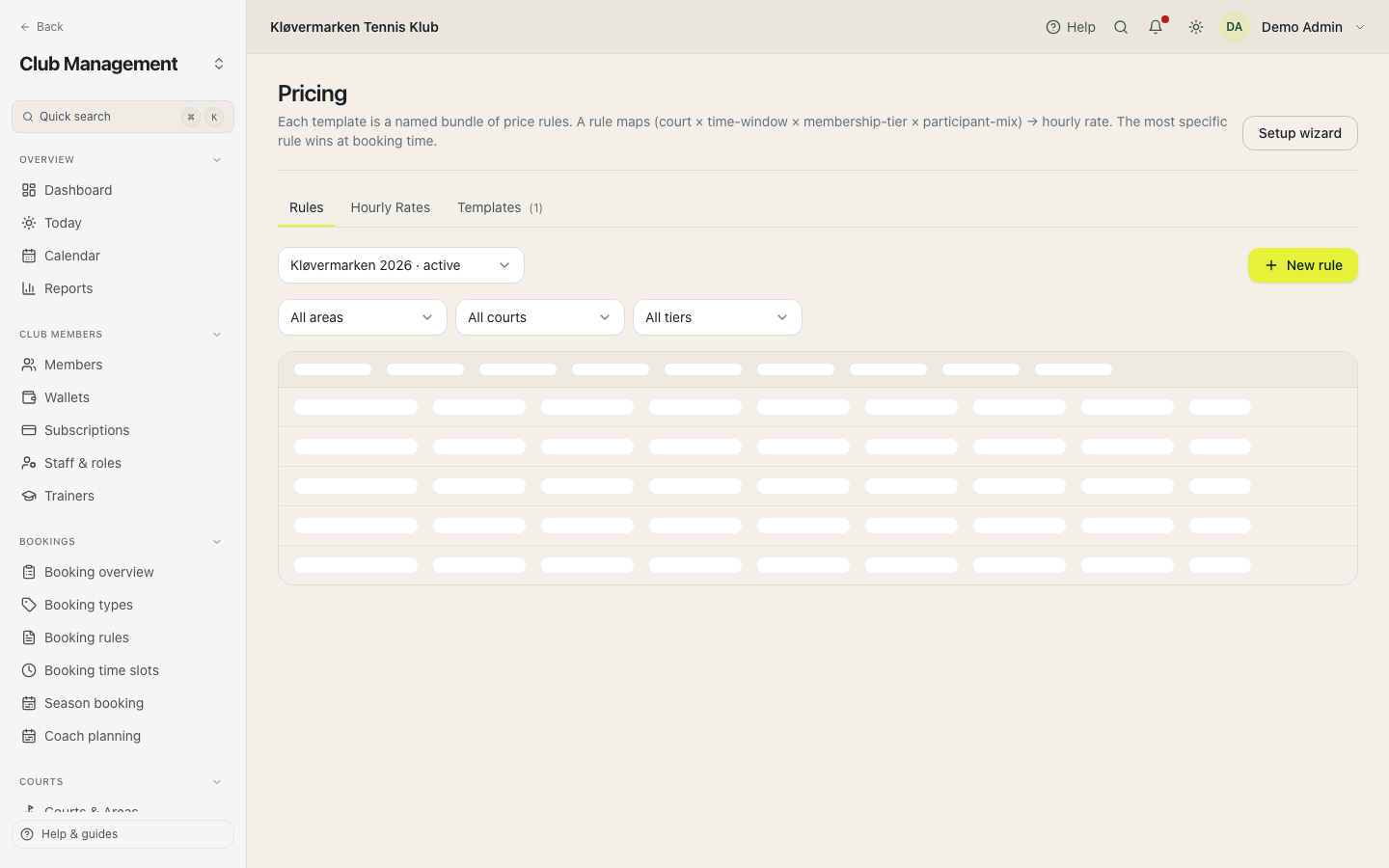
Task: Open Demo Admin account menu
Action: [x=1294, y=27]
